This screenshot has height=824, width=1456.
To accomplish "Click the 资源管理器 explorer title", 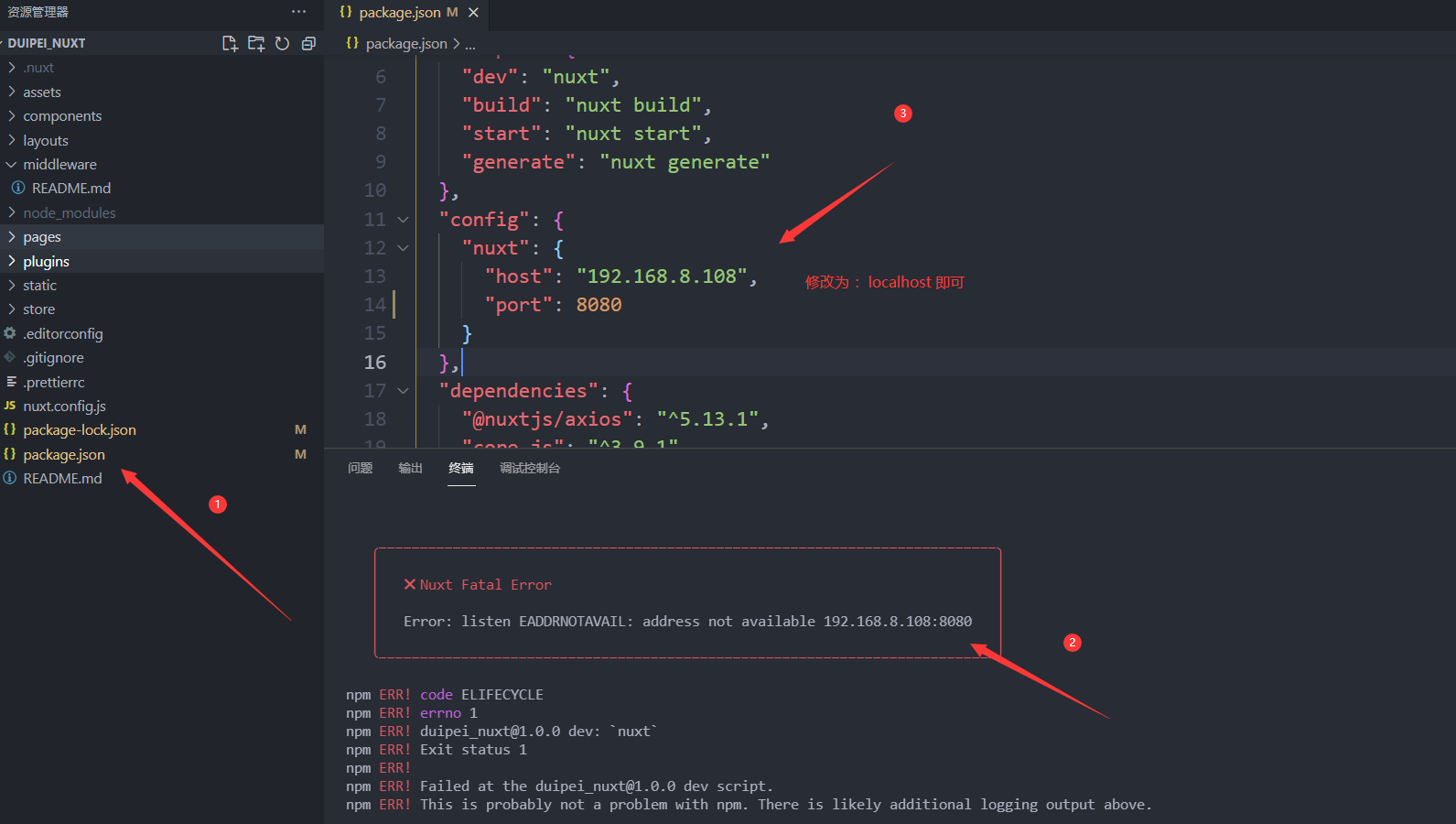I will (38, 12).
